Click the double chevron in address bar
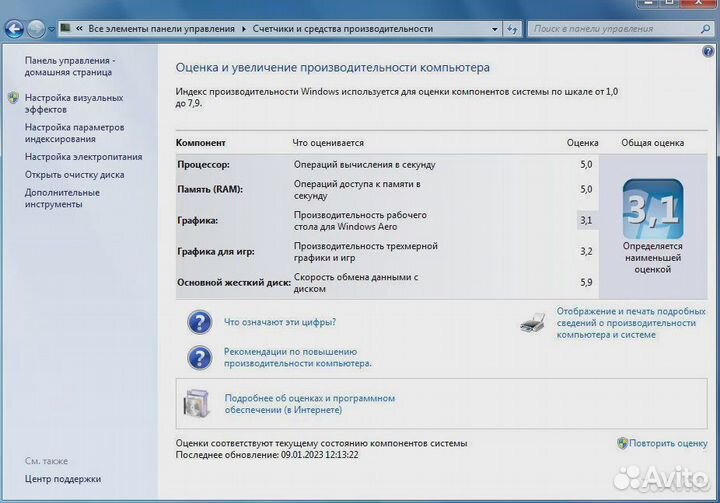The height and width of the screenshot is (503, 720). point(79,28)
